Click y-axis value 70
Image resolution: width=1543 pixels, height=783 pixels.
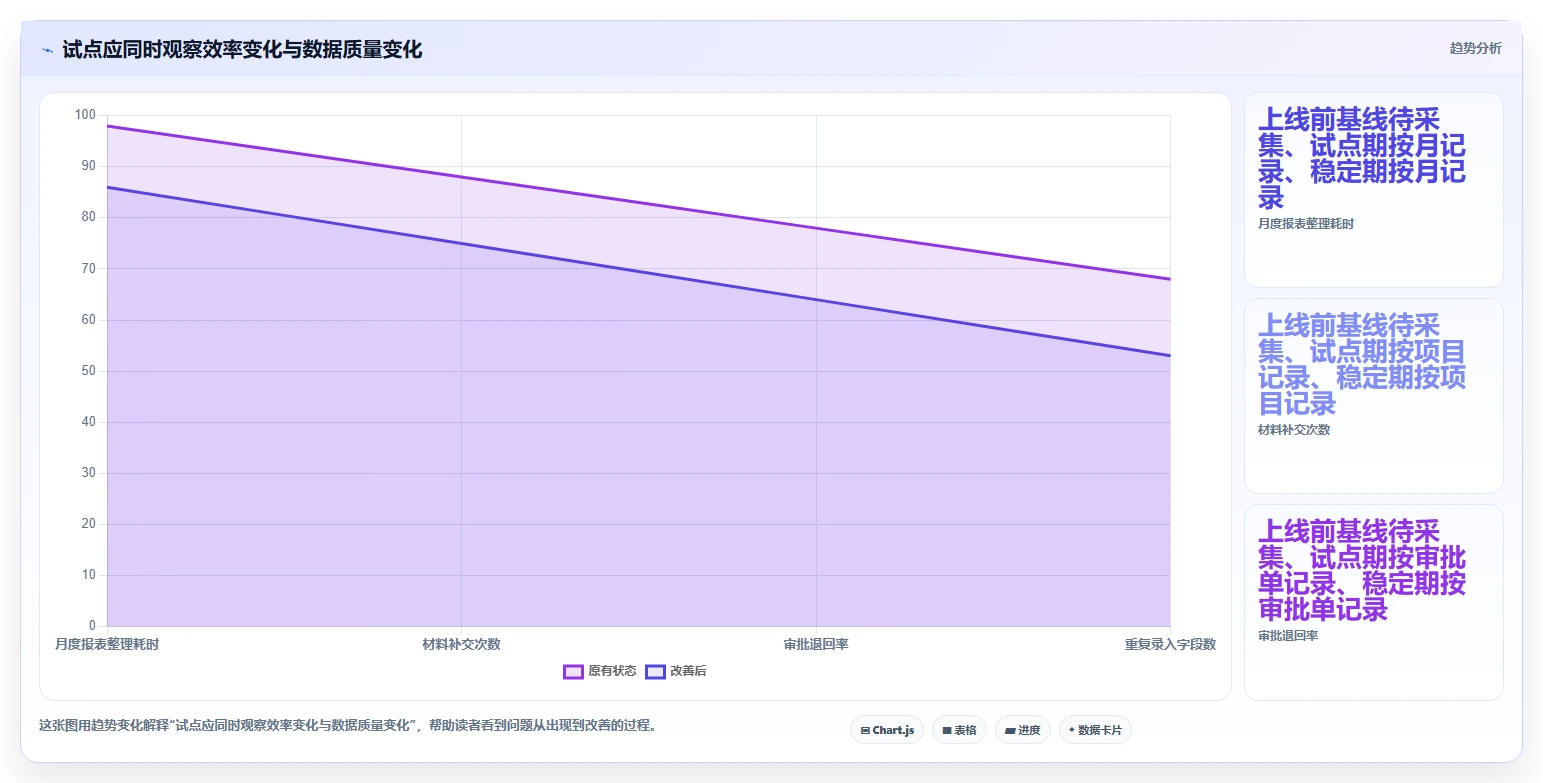(x=88, y=268)
